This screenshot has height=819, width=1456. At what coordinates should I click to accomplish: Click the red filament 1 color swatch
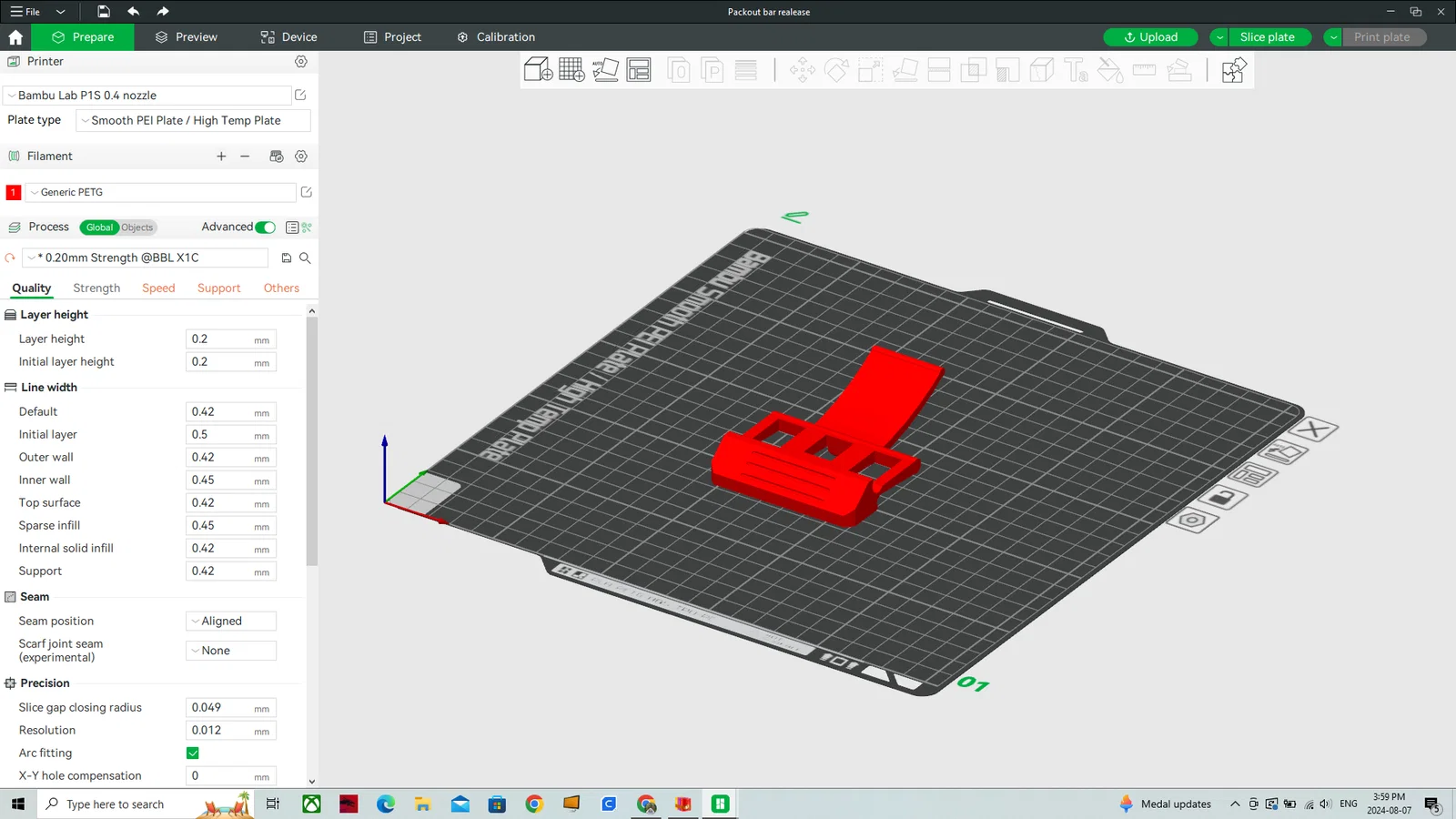tap(14, 193)
